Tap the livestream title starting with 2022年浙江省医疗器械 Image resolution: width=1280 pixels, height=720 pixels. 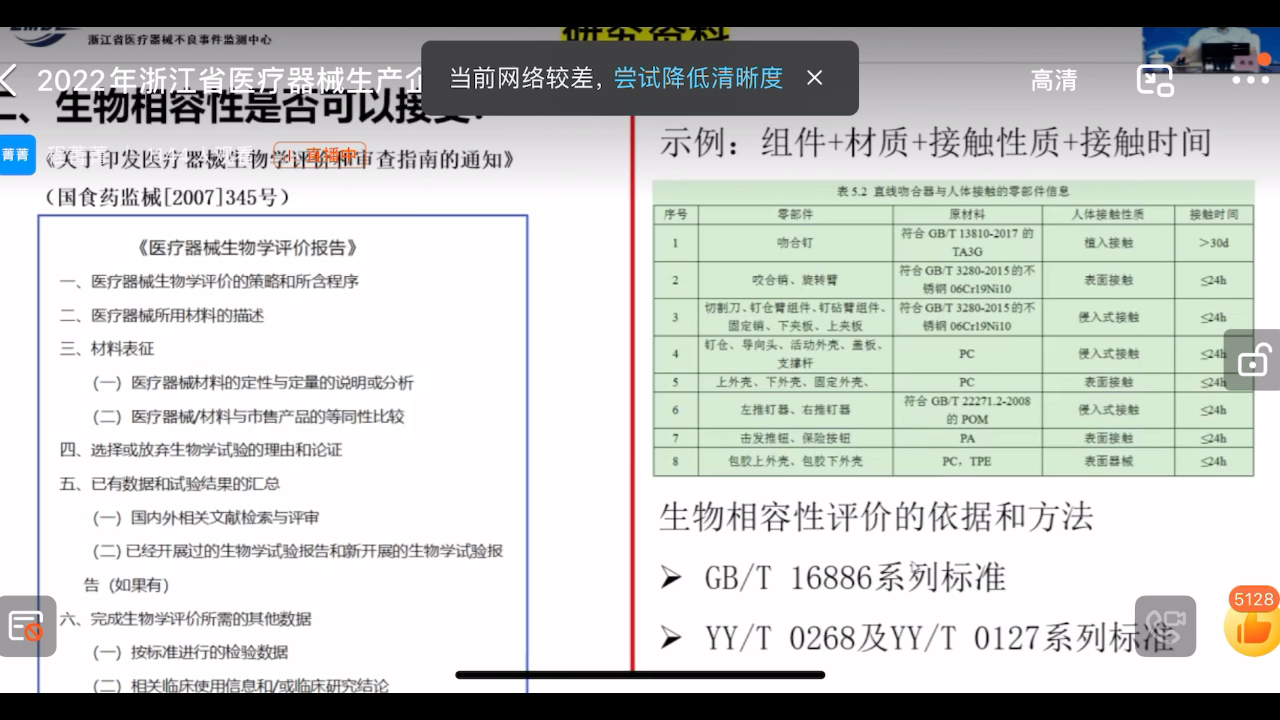click(230, 79)
